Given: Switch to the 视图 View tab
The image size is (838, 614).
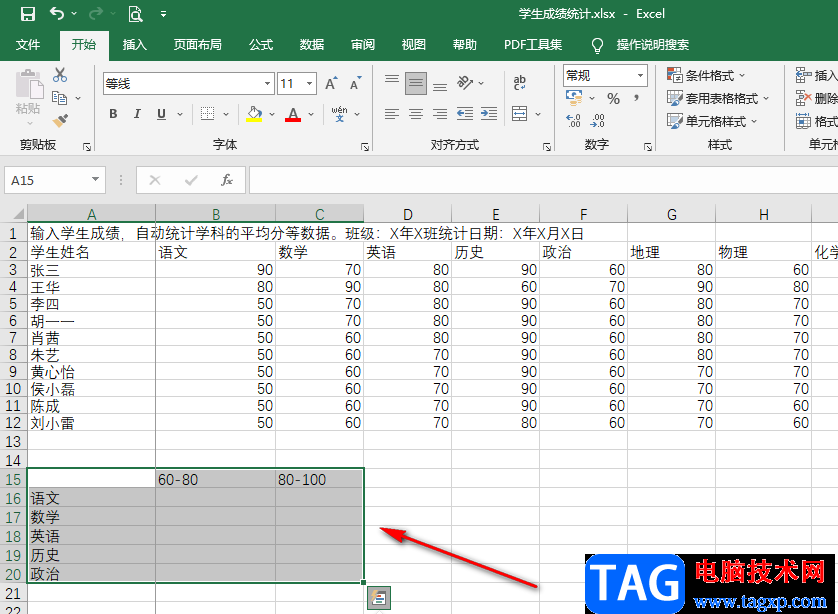Looking at the screenshot, I should (x=414, y=44).
